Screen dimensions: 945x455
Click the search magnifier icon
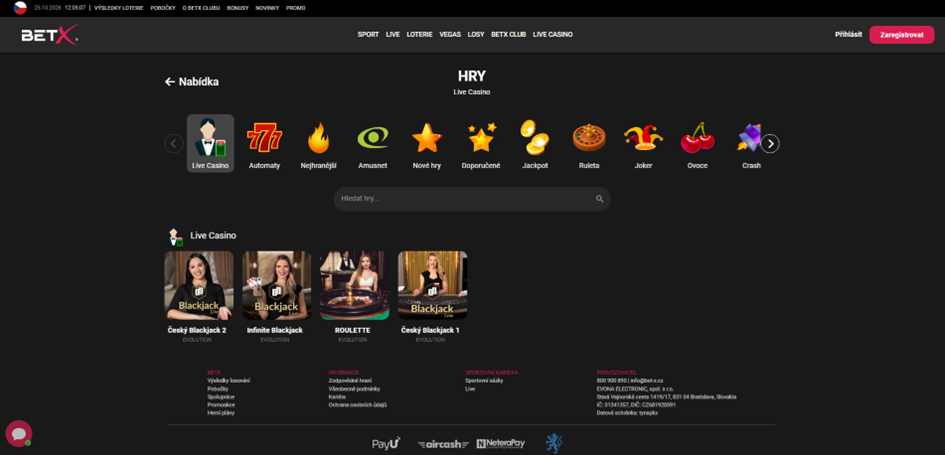pyautogui.click(x=600, y=199)
